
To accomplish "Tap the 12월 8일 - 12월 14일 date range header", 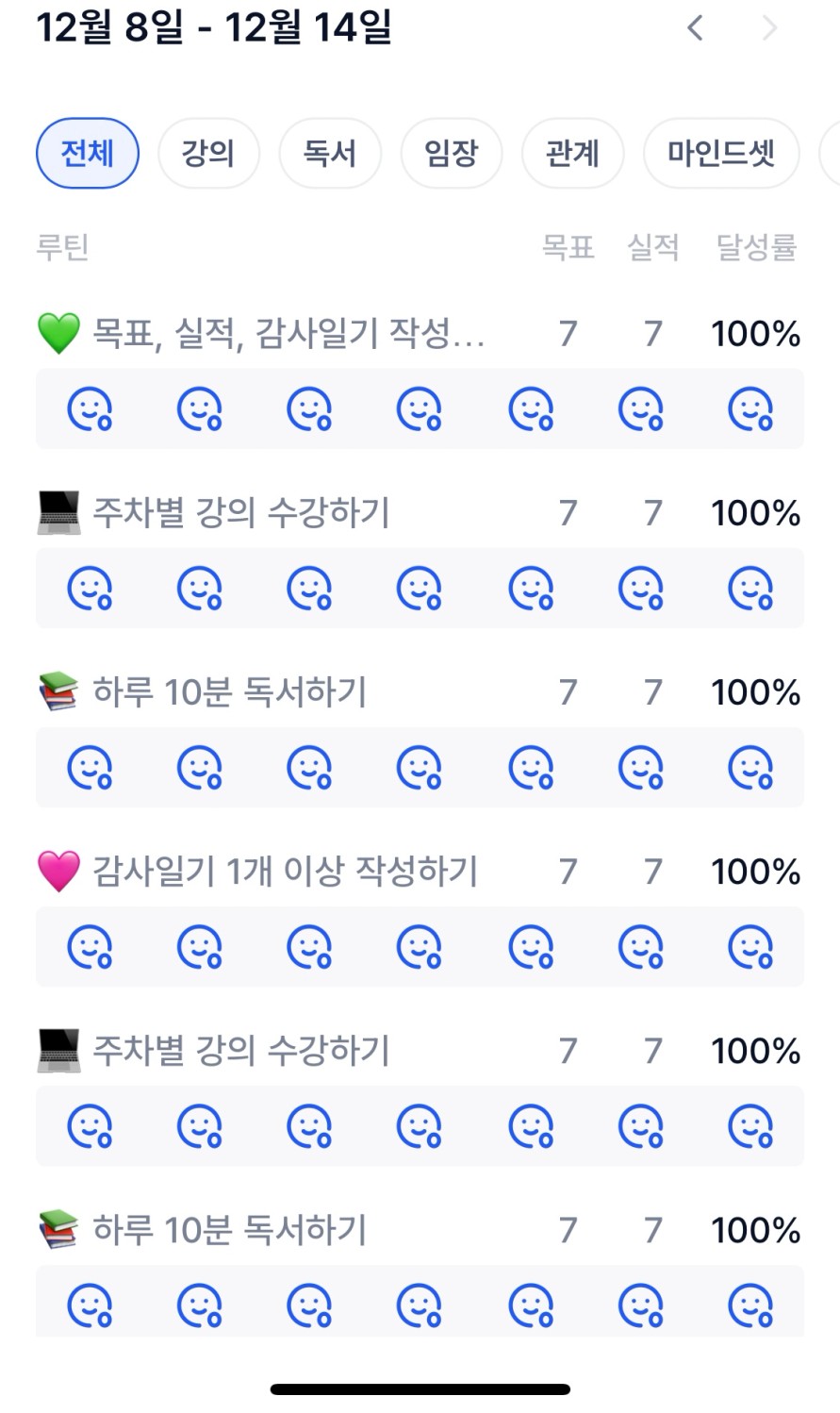I will click(214, 28).
